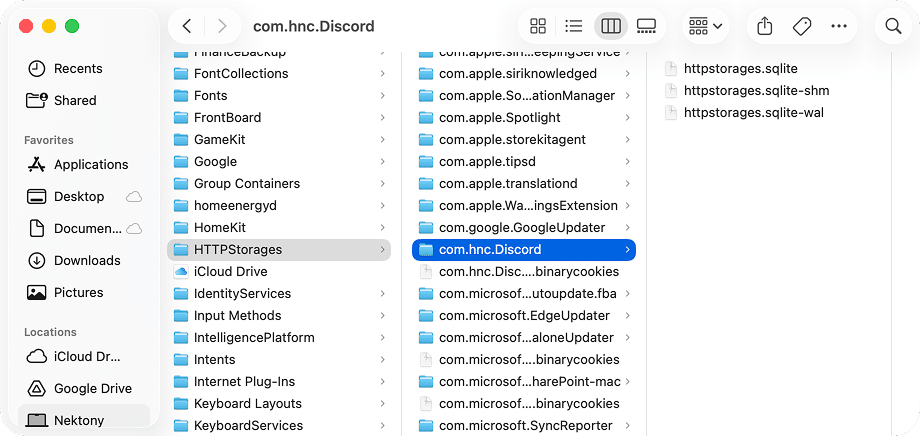Expand the Intents folder chevron
Viewport: 920px width, 436px height.
(383, 360)
